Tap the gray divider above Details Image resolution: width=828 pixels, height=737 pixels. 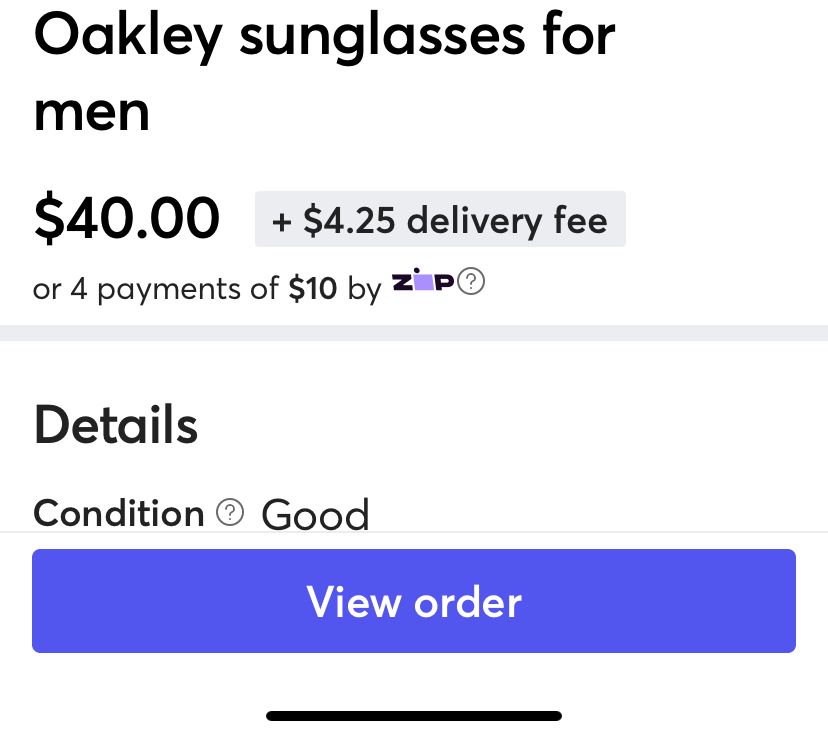point(414,333)
